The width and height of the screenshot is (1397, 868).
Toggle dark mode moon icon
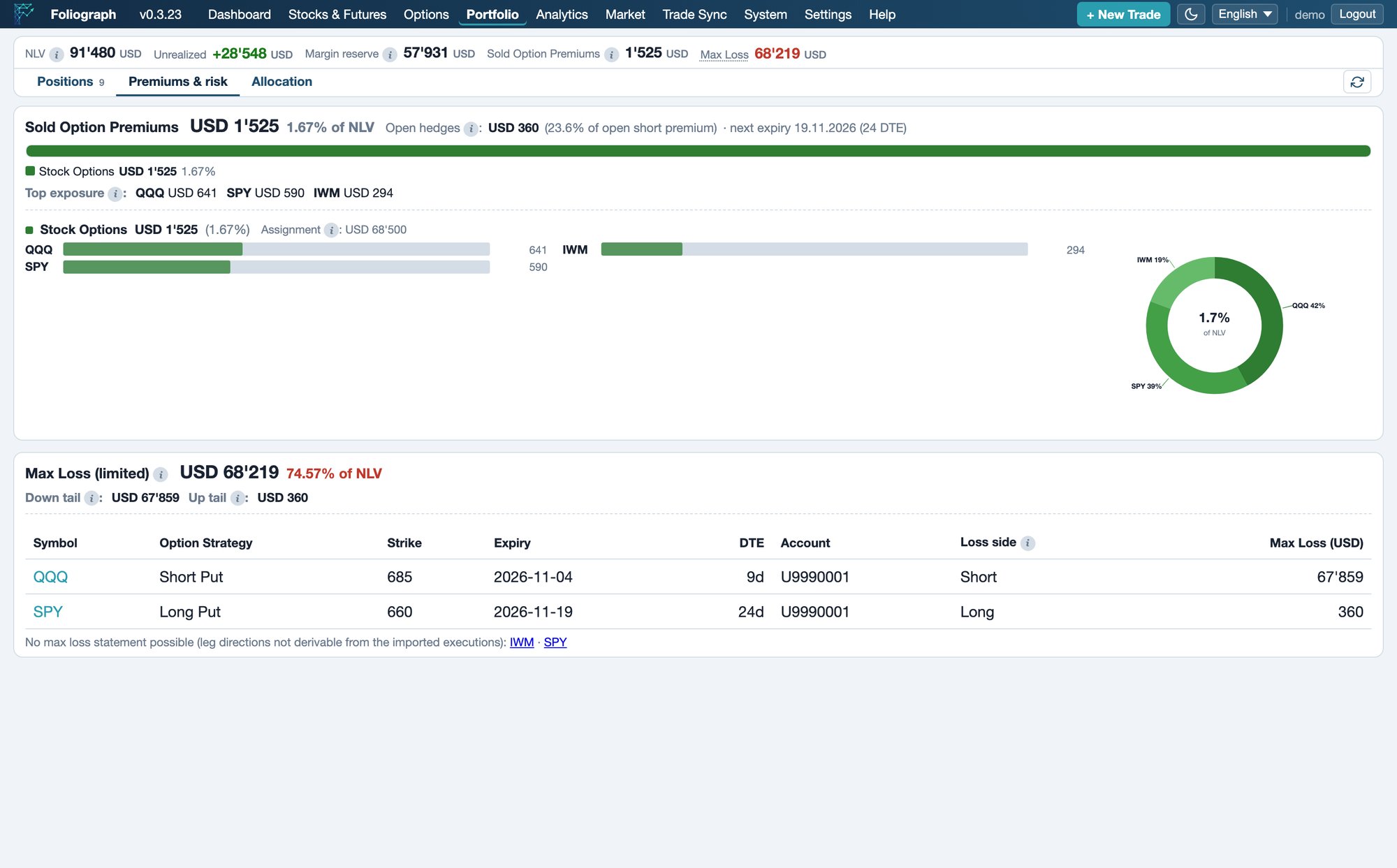coord(1191,14)
